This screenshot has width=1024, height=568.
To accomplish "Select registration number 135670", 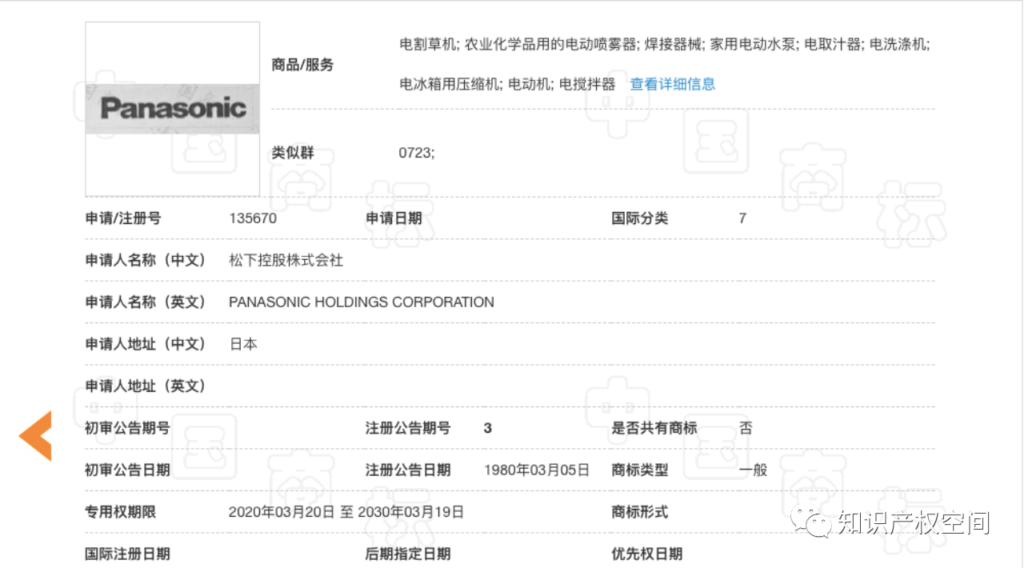I will pos(253,218).
